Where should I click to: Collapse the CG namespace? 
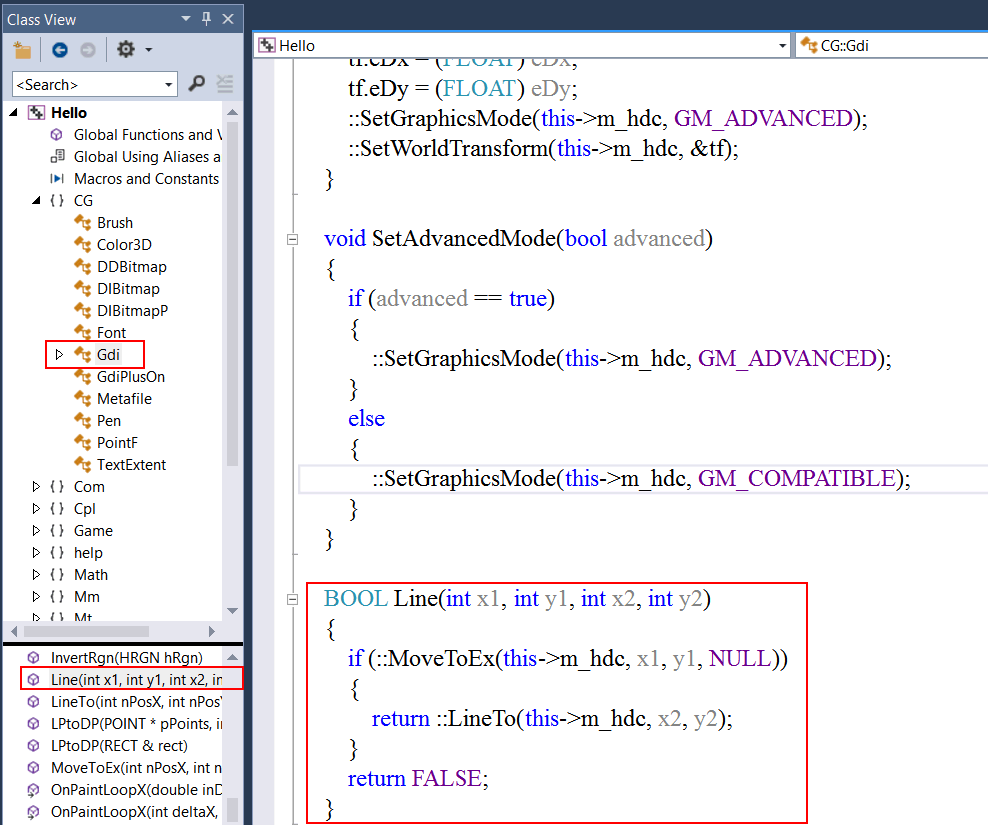click(x=36, y=200)
